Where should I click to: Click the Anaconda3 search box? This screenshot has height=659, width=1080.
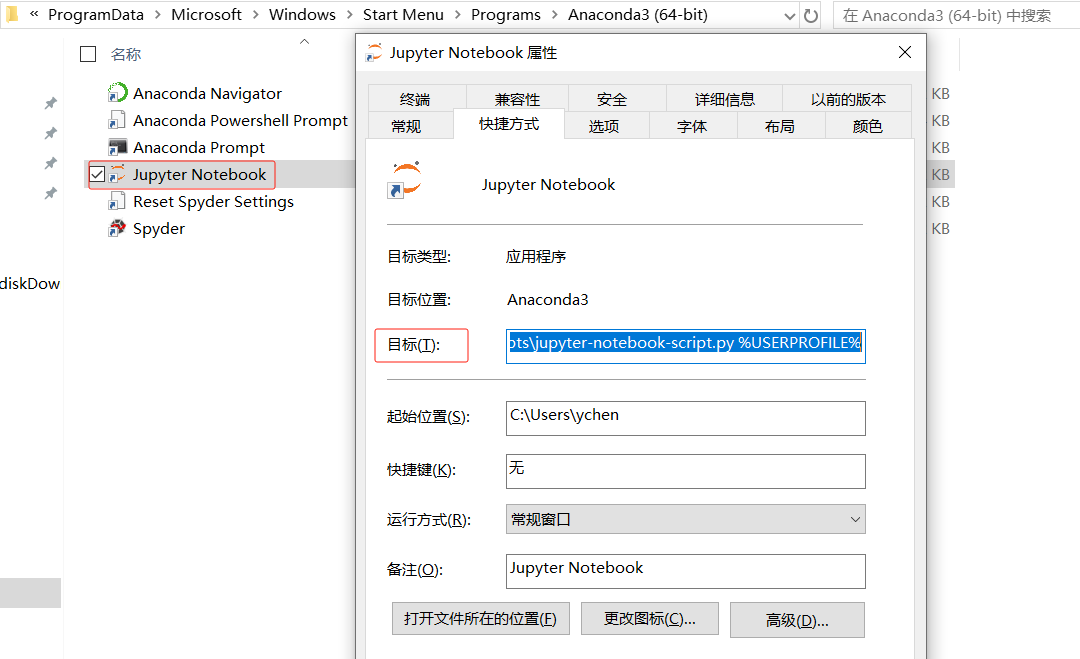tap(956, 15)
